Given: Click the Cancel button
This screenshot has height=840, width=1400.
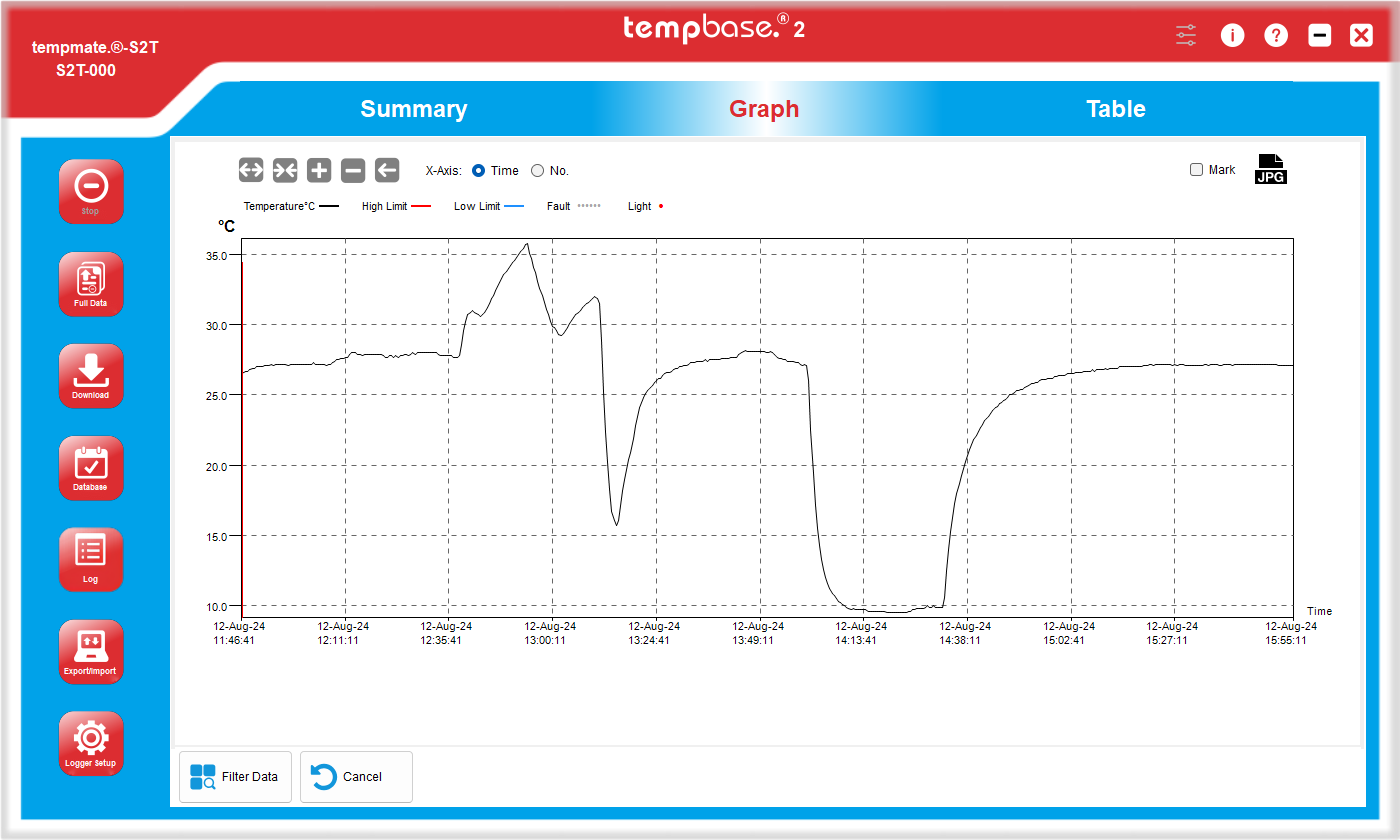Looking at the screenshot, I should [356, 777].
